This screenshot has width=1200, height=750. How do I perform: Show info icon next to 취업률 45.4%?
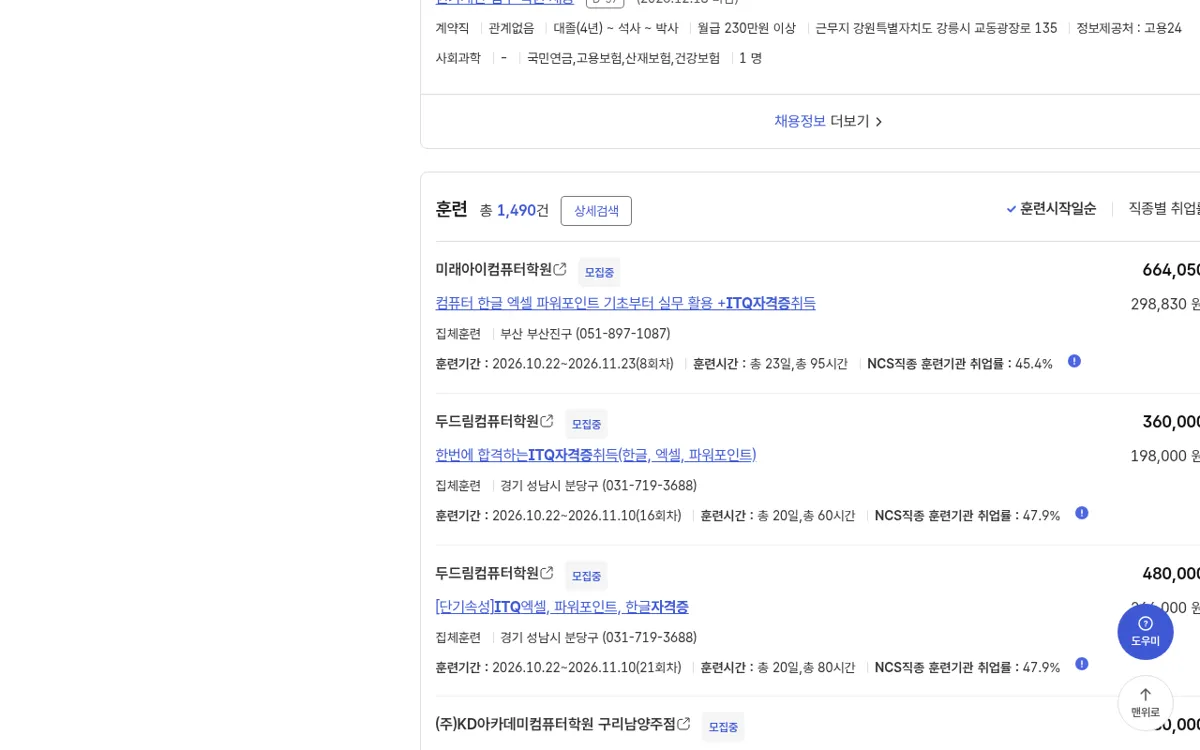click(1074, 361)
